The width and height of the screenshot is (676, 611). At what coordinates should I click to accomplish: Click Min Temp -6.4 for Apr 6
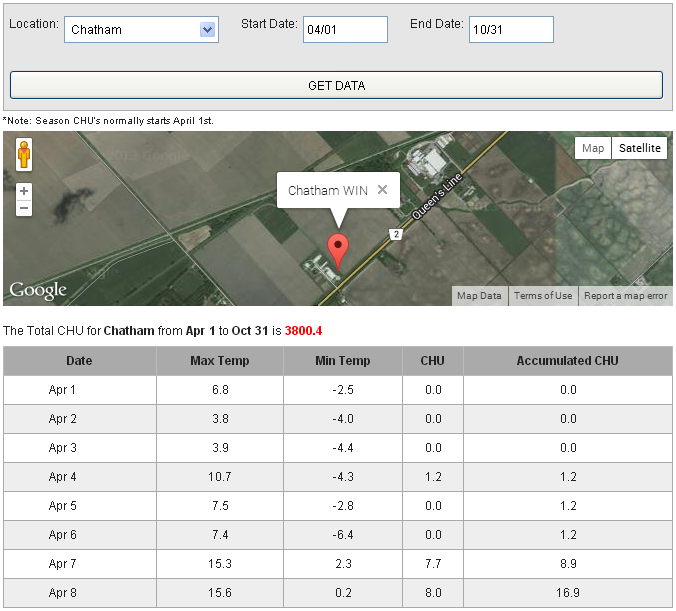click(343, 535)
